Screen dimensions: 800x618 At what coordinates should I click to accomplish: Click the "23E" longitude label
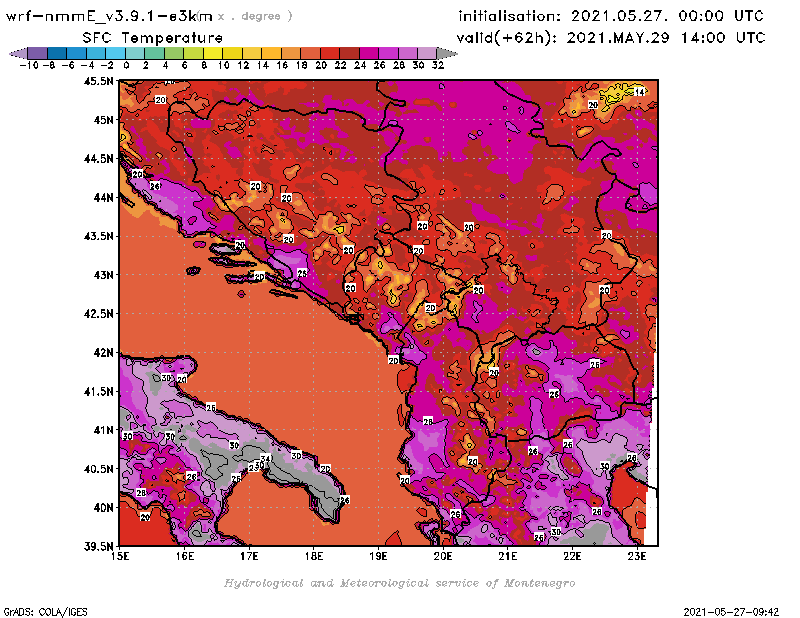tap(637, 556)
